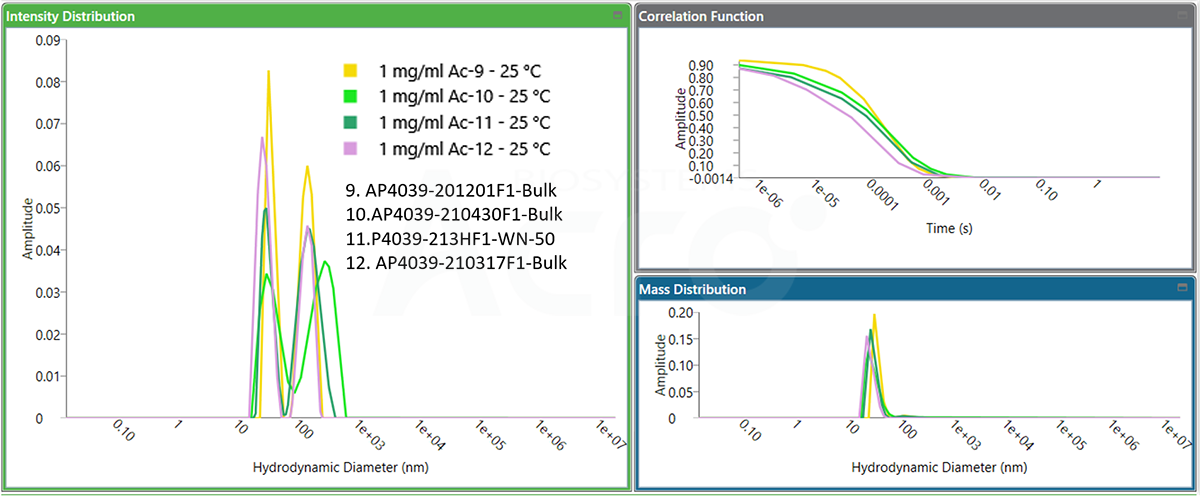Click the tallest yellow peak in Intensity Distribution
Viewport: 1200px width, 499px height.
[269, 72]
